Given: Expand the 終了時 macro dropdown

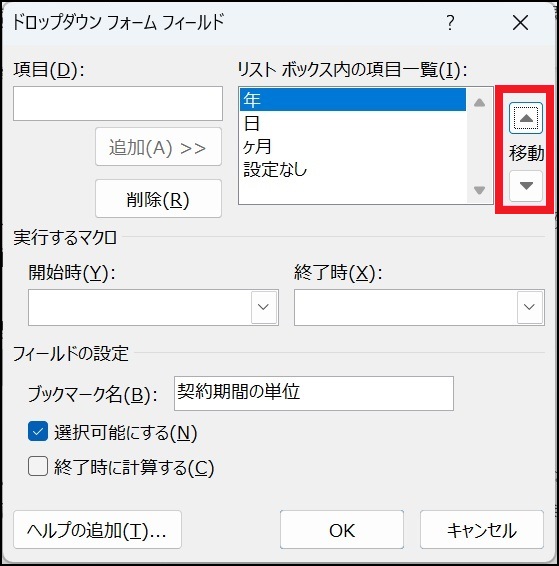Looking at the screenshot, I should click(x=529, y=307).
